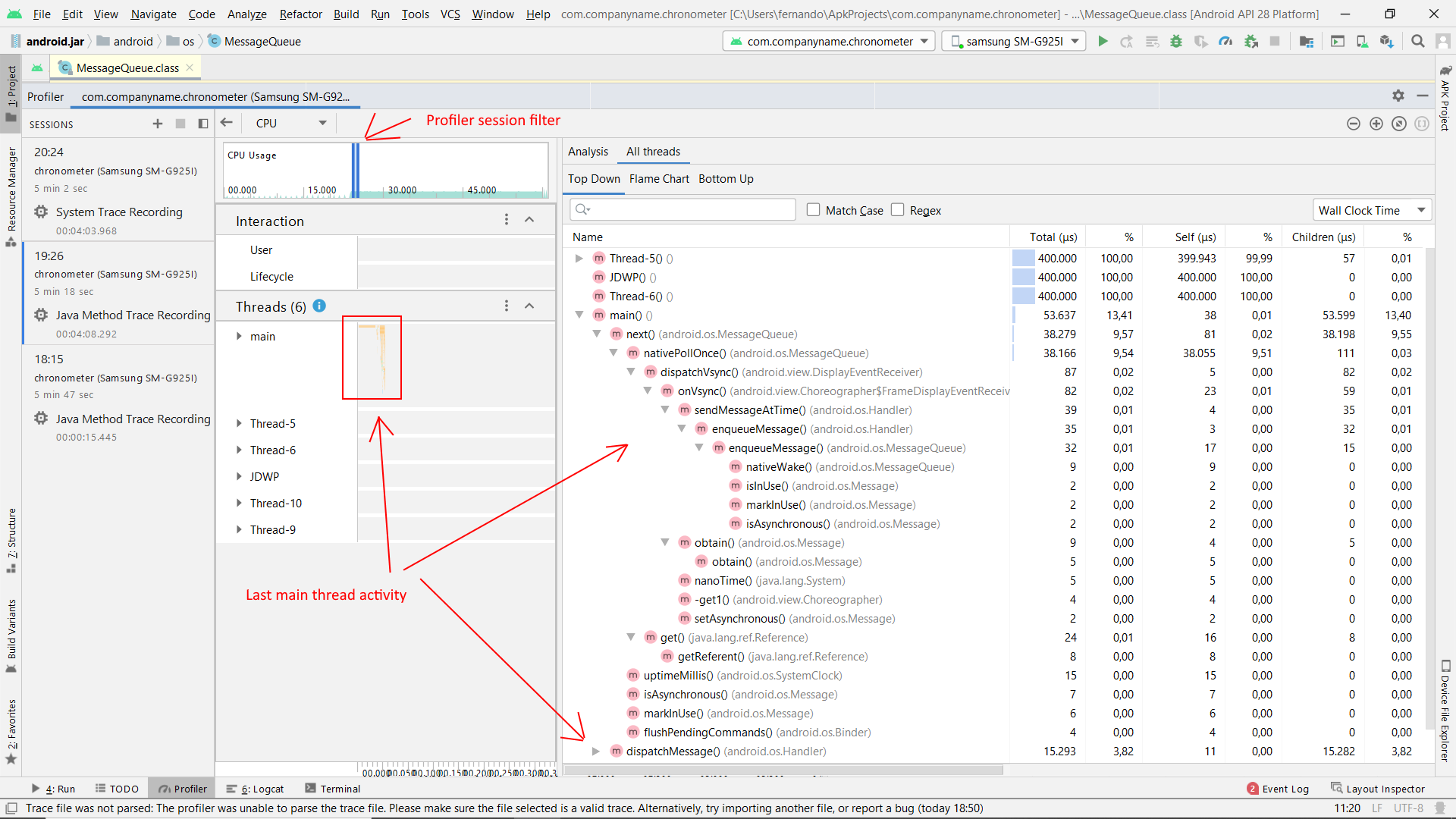Start a new profiler session with plus icon
1456x819 pixels.
(157, 124)
